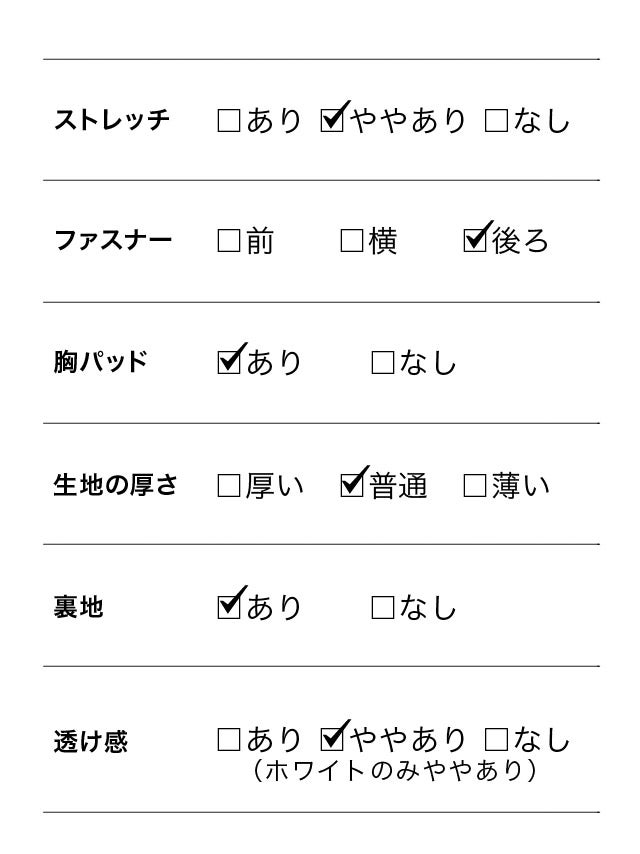The width and height of the screenshot is (640, 854).
Task: Uncheck the 胸パッド あり checkbox
Action: coord(229,362)
